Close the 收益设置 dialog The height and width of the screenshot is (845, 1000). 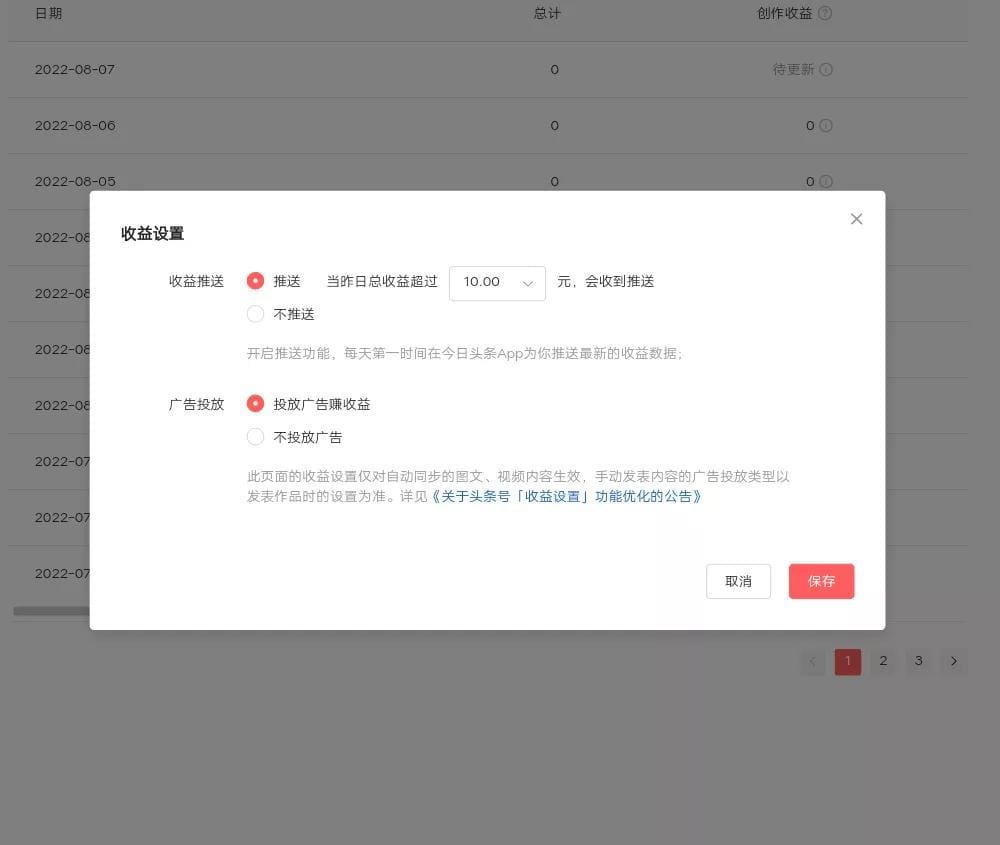[x=856, y=218]
